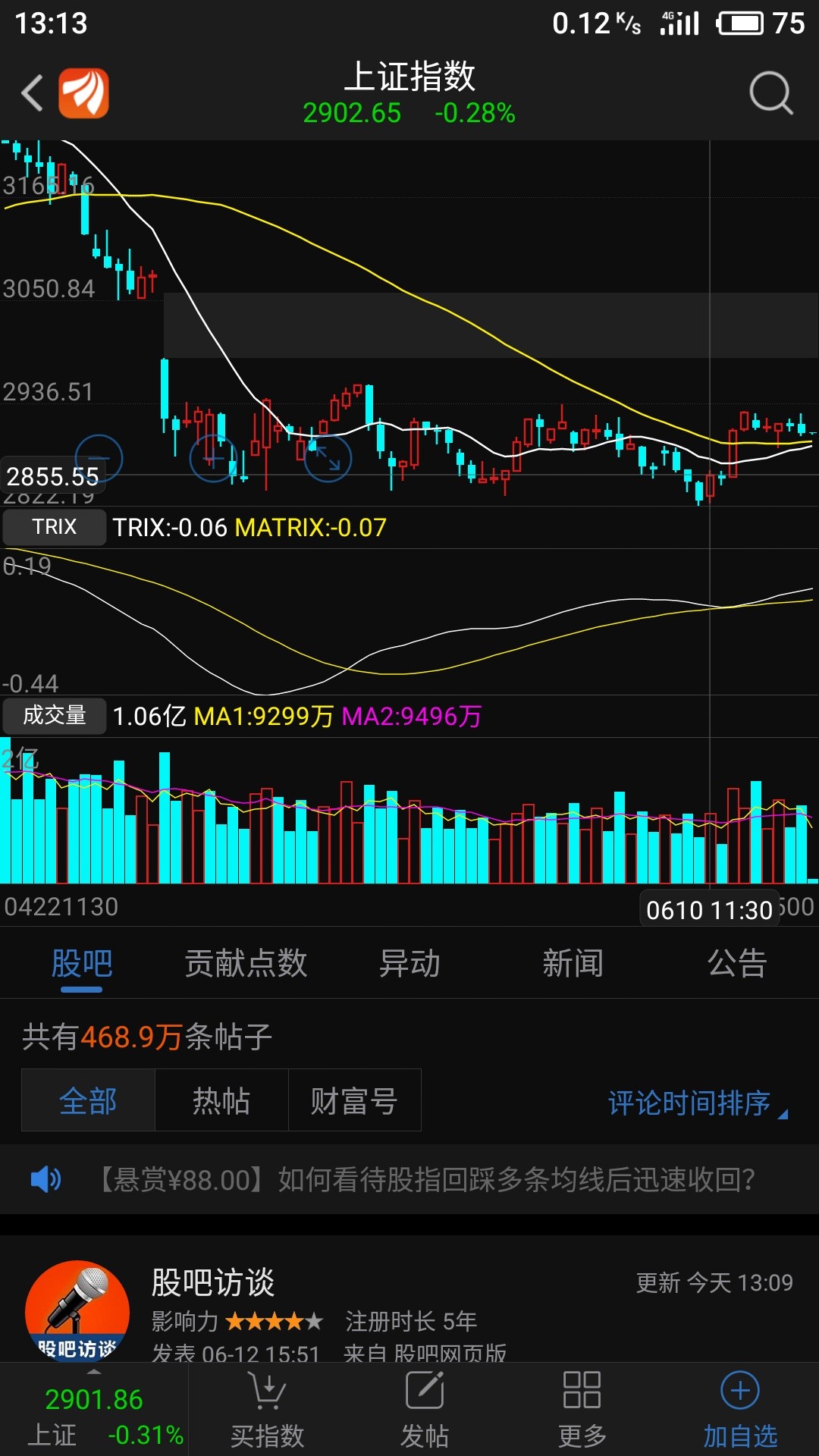Image resolution: width=819 pixels, height=1456 pixels.
Task: Tap the 0610 11:30 crosshair time label
Action: click(710, 909)
